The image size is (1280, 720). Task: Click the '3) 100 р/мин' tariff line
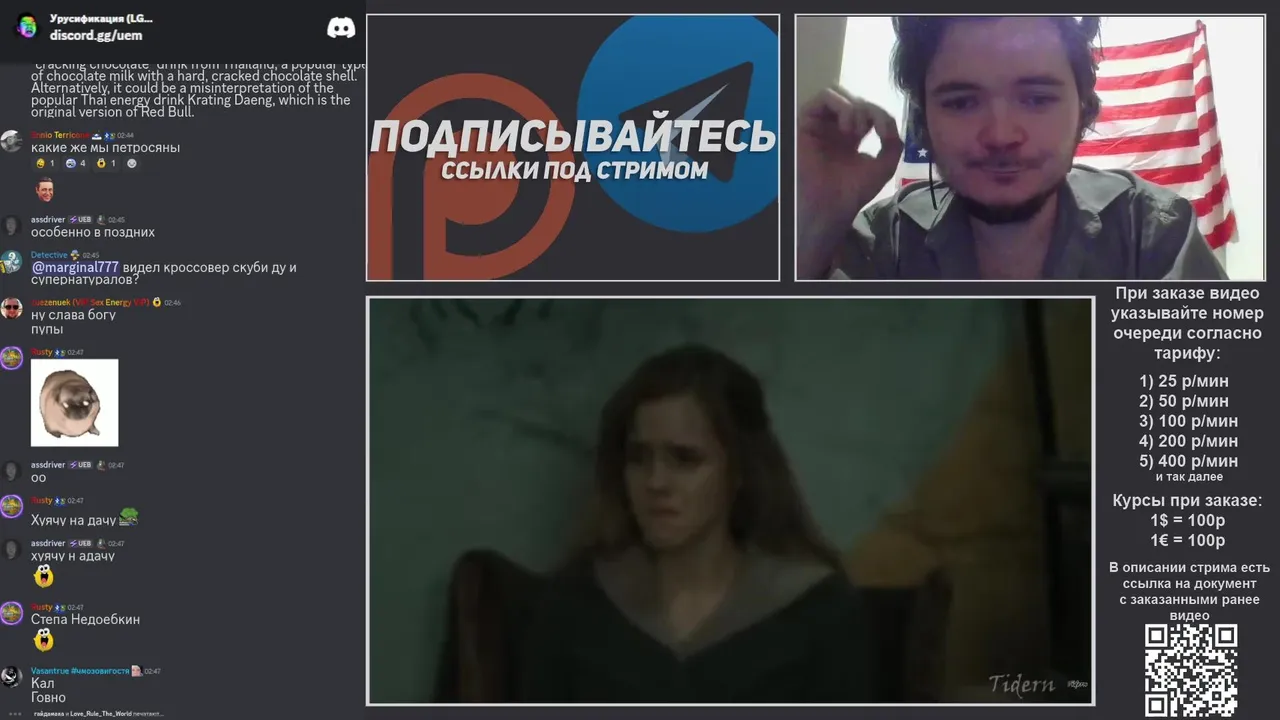coord(1188,421)
